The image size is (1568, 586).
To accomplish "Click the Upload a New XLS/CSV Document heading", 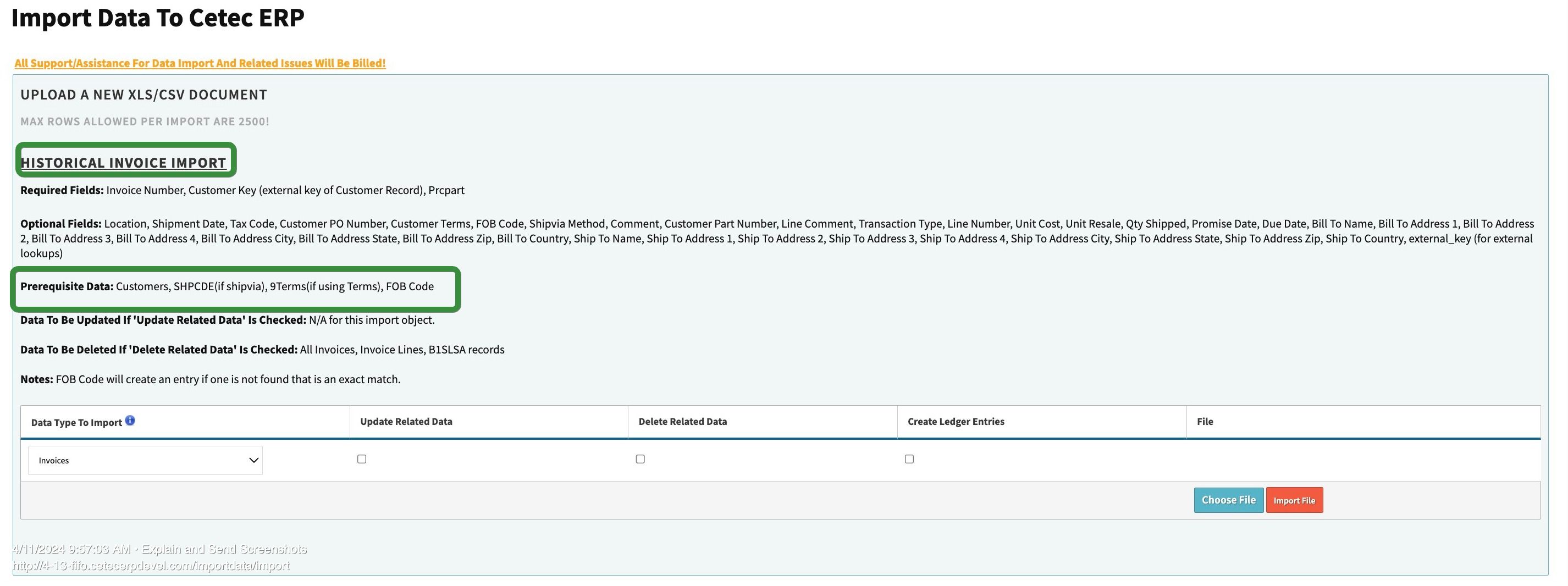I will click(143, 95).
